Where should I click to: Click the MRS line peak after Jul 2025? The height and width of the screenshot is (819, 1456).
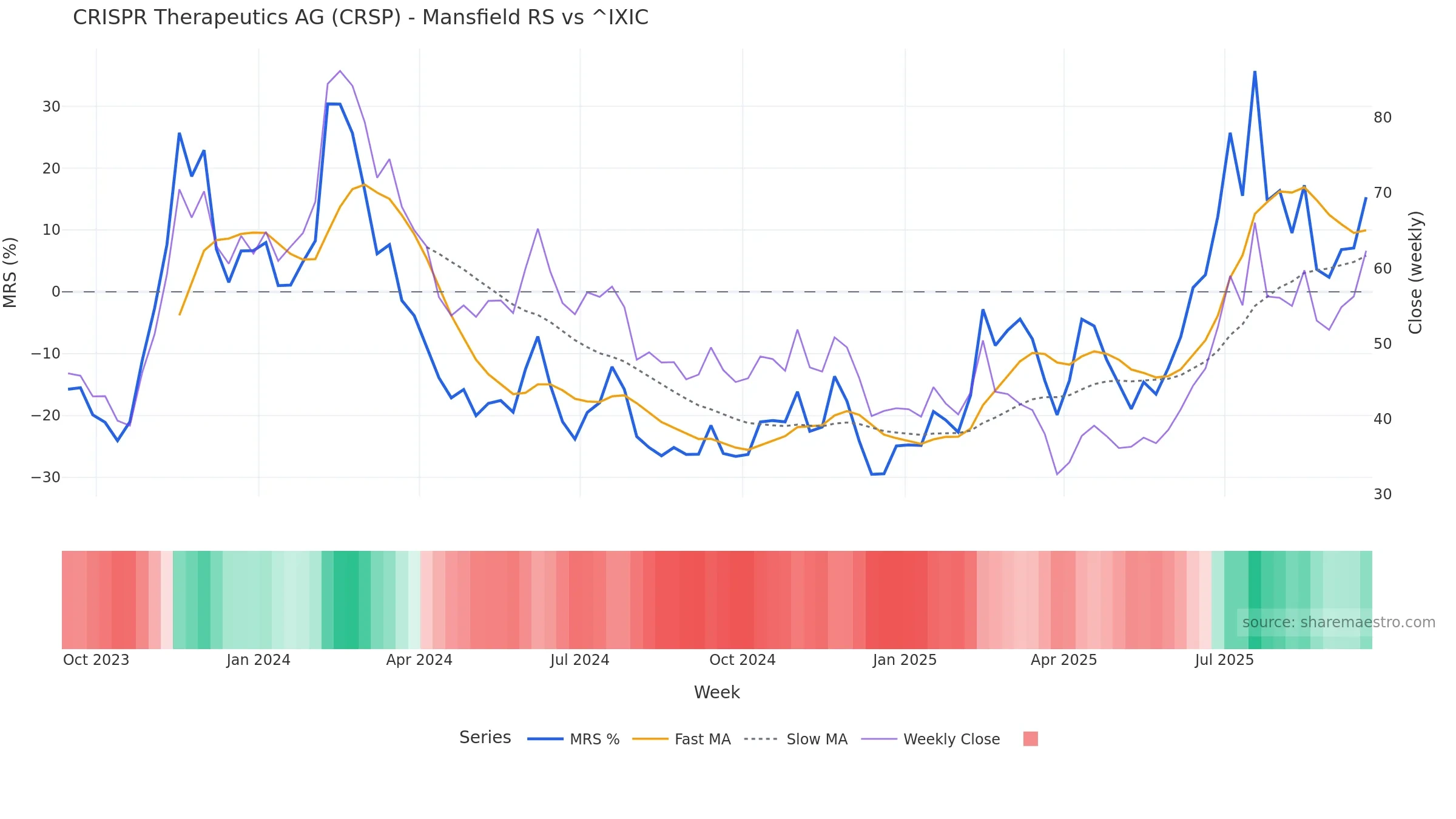click(1255, 72)
